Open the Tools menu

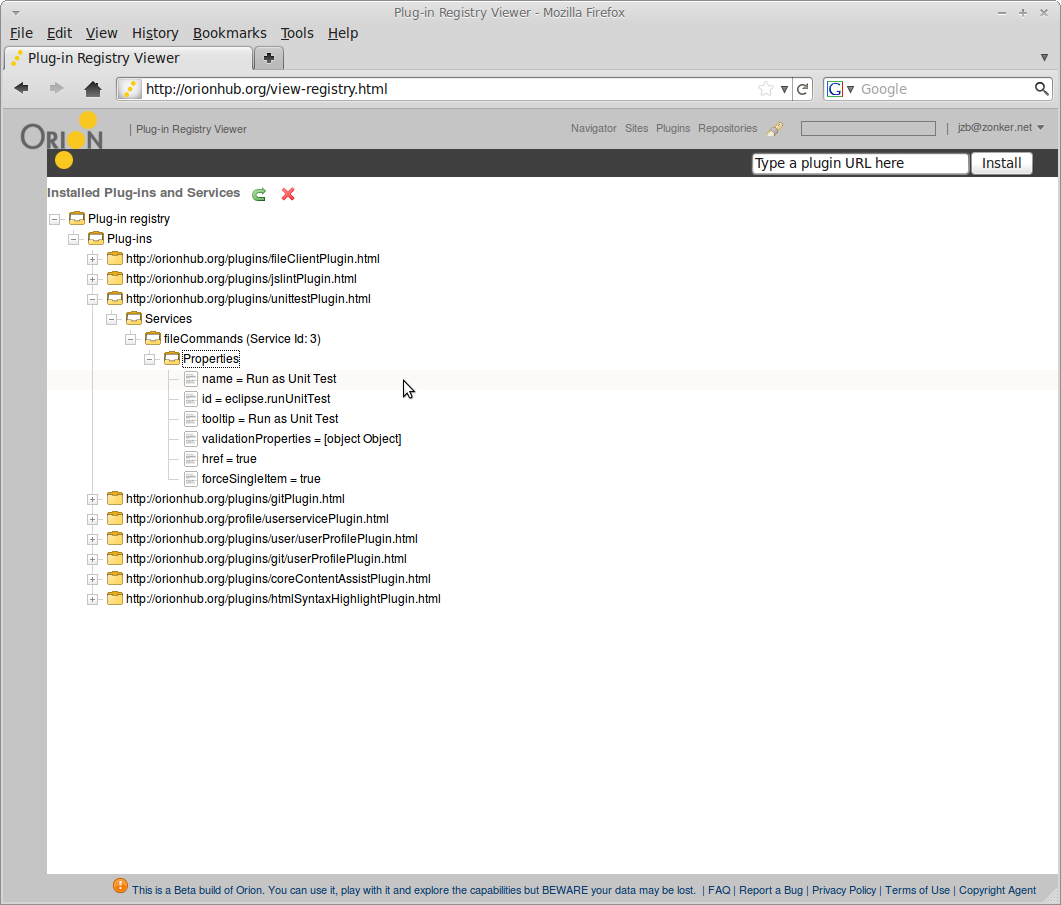296,33
